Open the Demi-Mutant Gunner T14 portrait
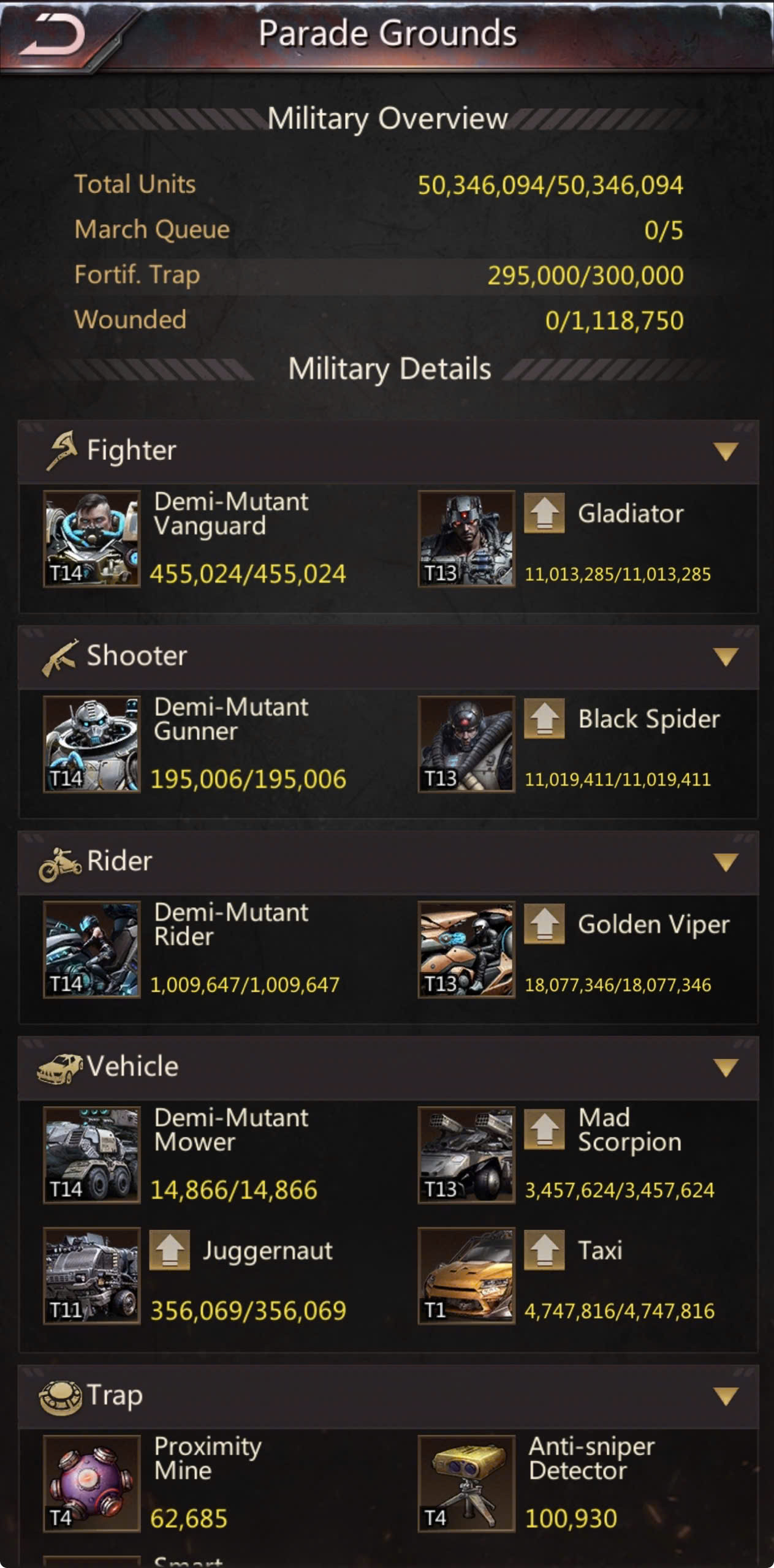 [x=92, y=744]
